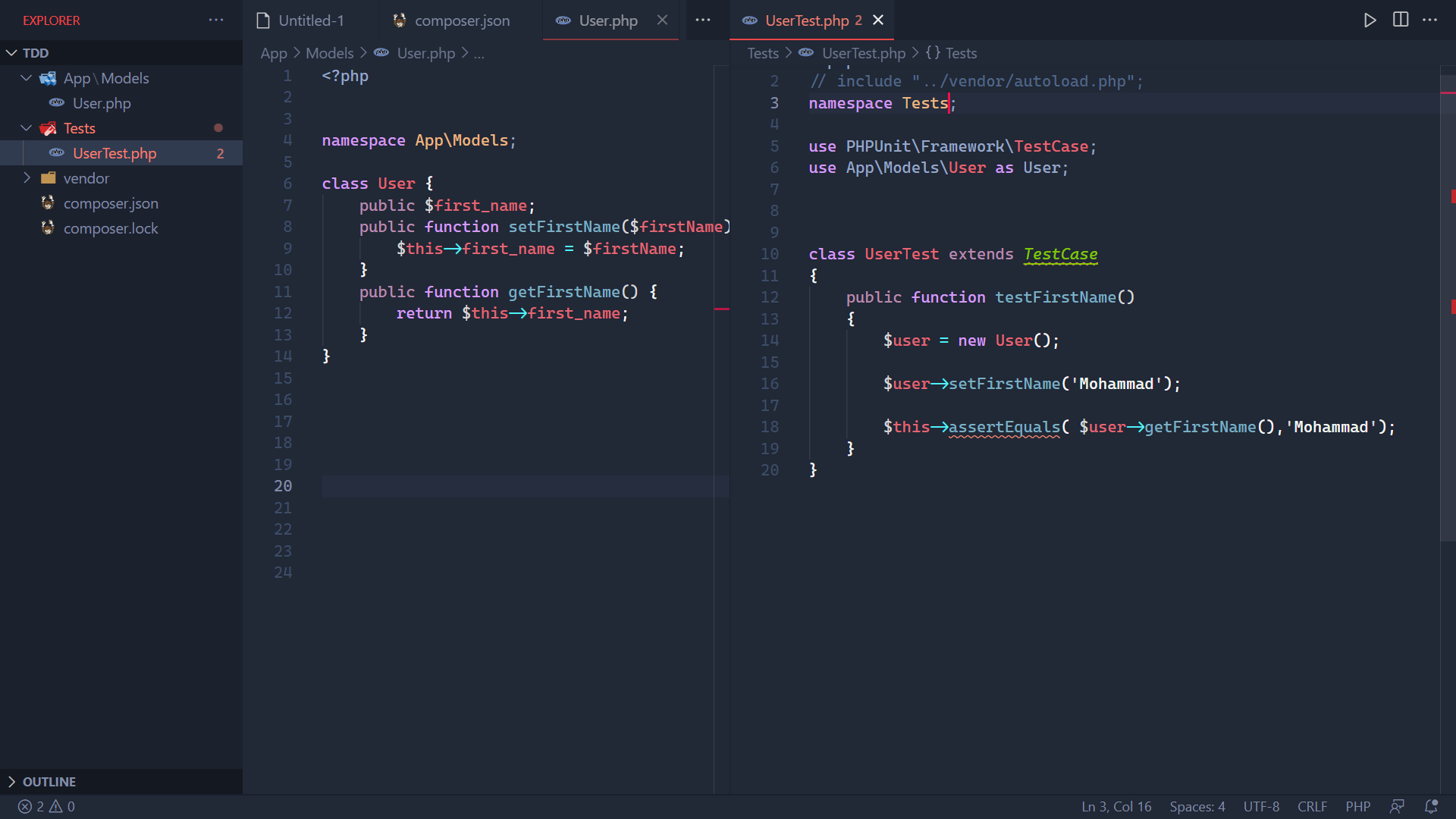The image size is (1456, 819).
Task: Switch to the composer.json tab
Action: (x=462, y=20)
